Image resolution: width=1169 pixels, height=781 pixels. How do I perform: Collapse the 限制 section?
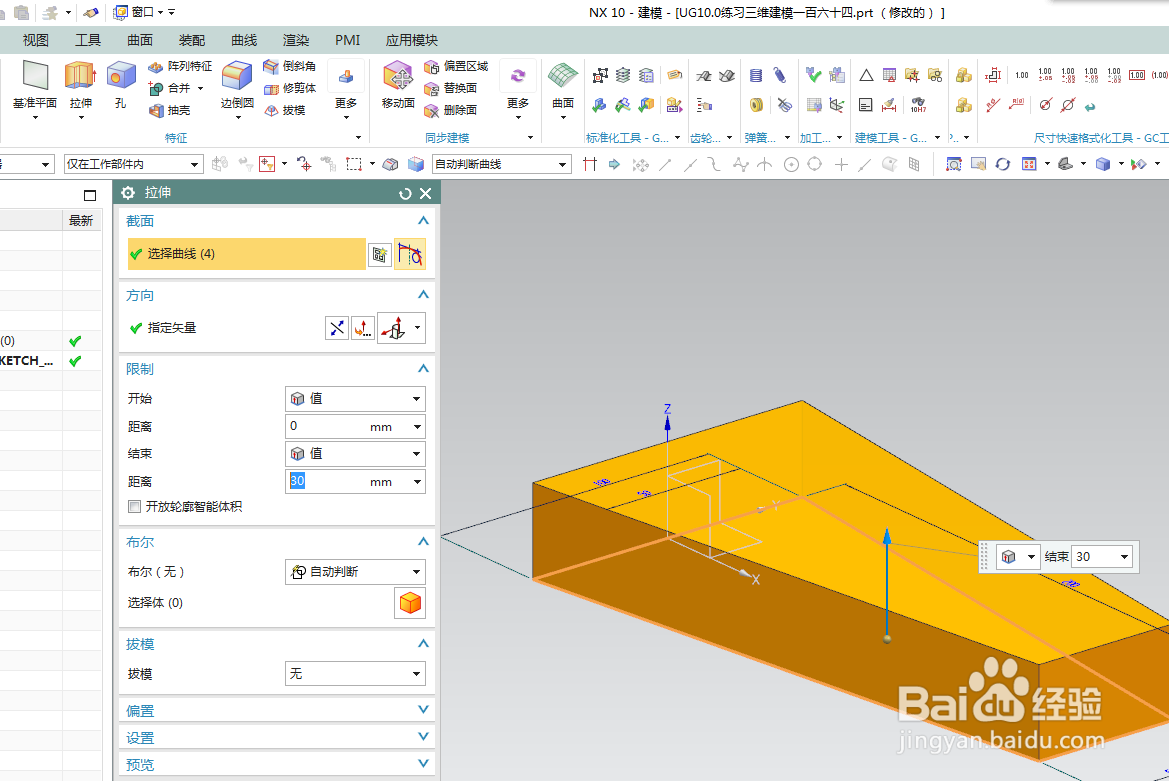pyautogui.click(x=423, y=369)
